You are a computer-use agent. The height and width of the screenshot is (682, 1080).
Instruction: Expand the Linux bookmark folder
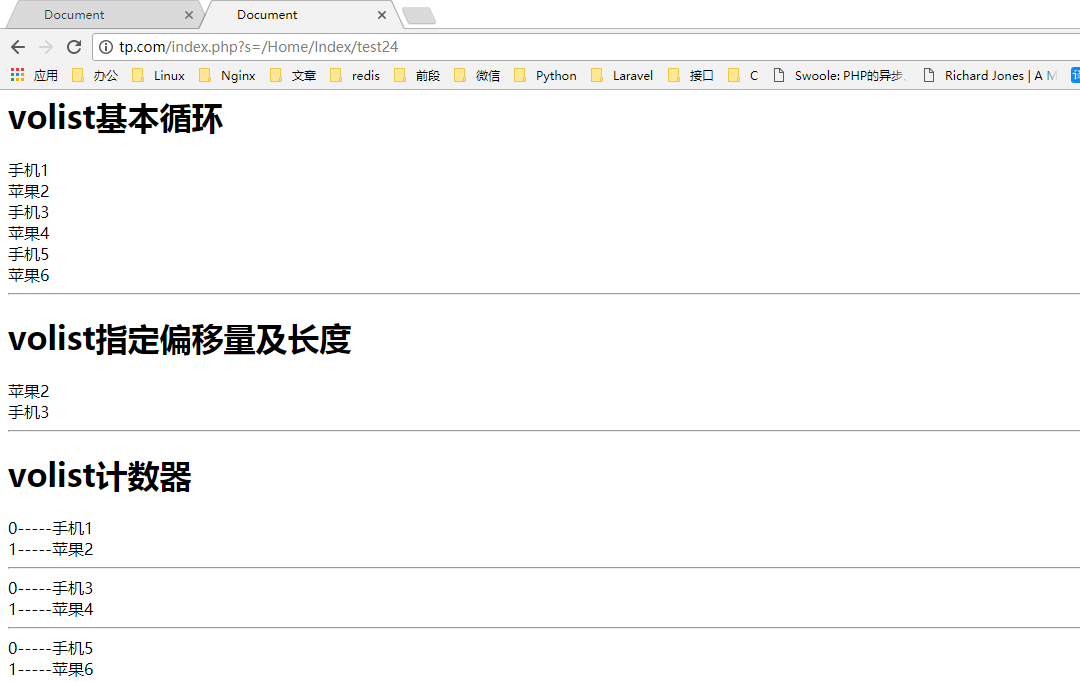pyautogui.click(x=158, y=75)
